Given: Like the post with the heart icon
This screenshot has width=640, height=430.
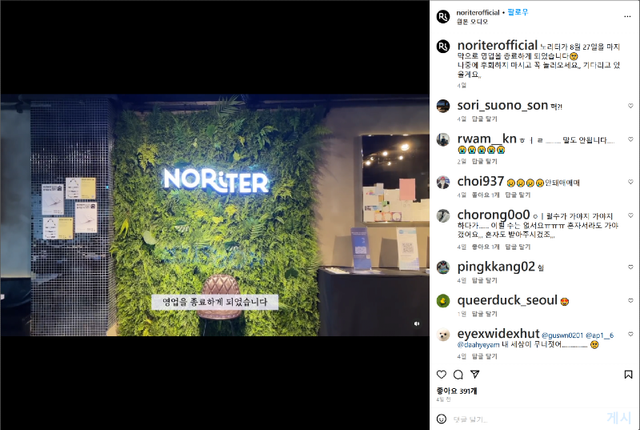Looking at the screenshot, I should point(441,374).
